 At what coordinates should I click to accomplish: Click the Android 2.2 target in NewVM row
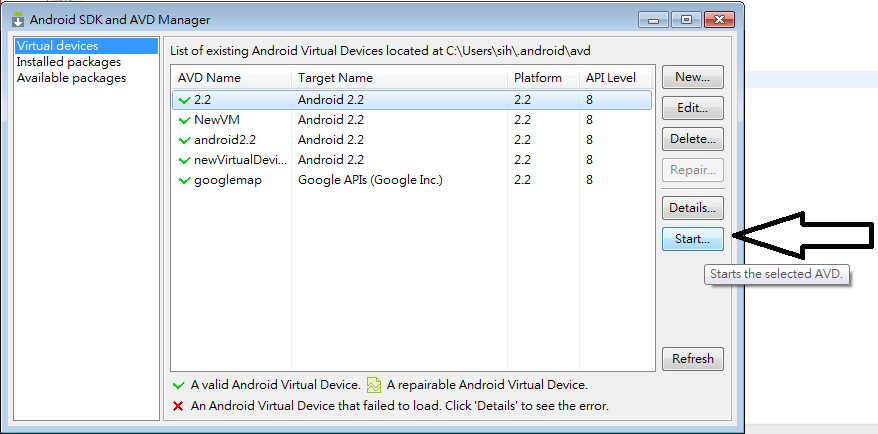tap(330, 120)
